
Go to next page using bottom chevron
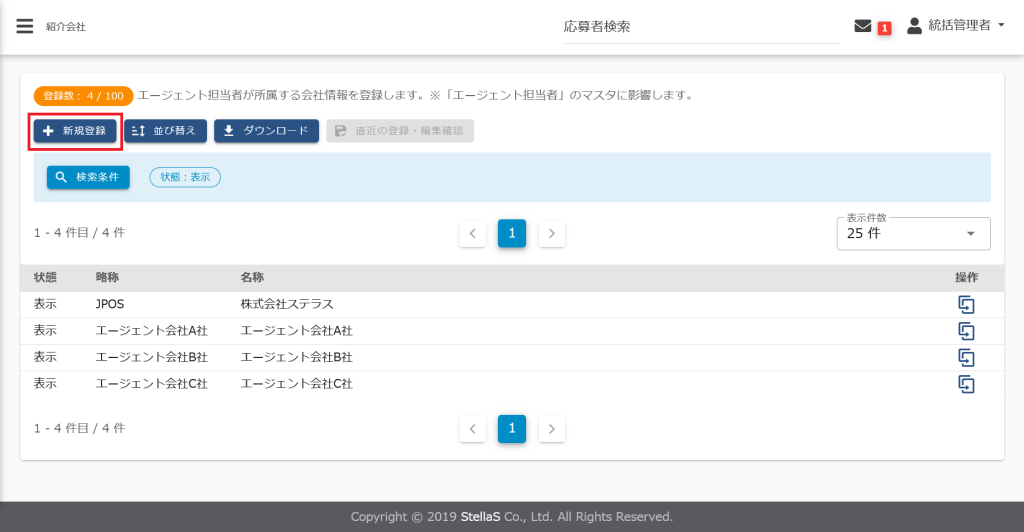click(x=552, y=428)
